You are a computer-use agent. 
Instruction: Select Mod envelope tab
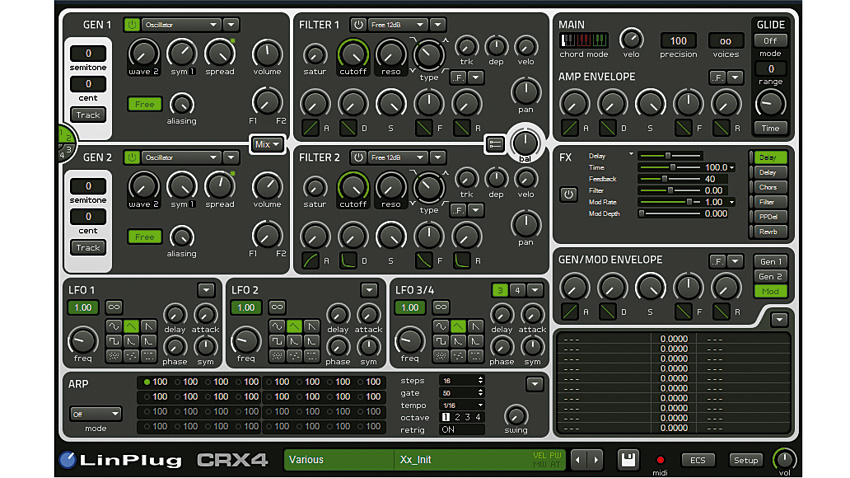click(770, 291)
